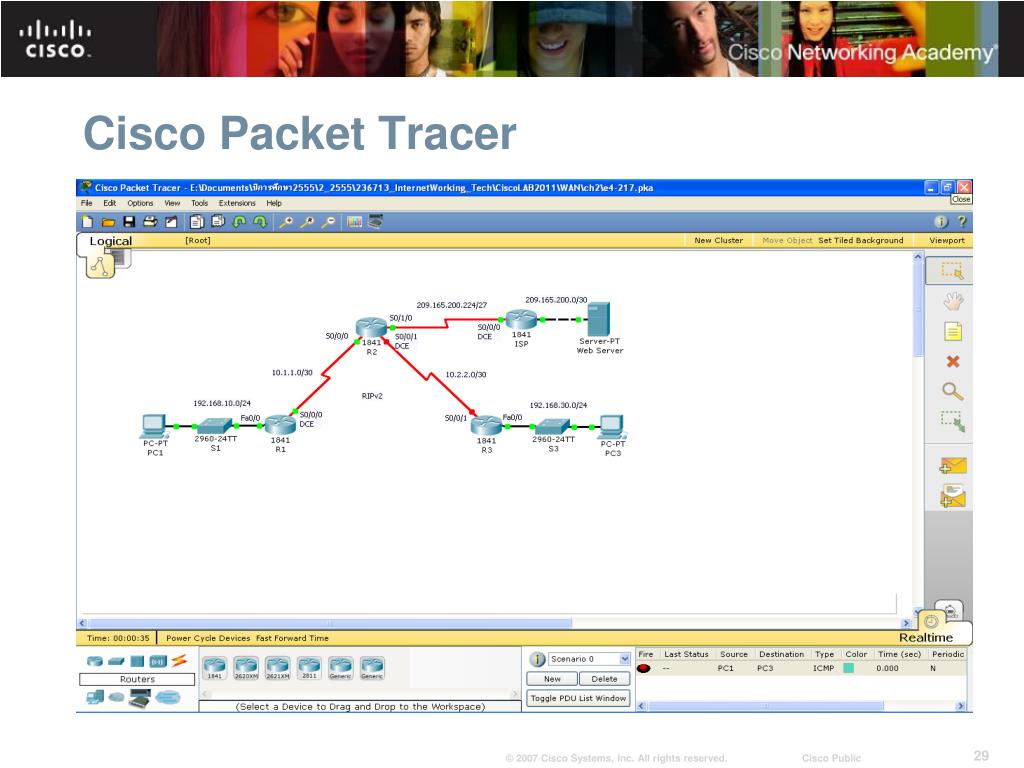Select the End Devices category icon
Image resolution: width=1024 pixels, height=768 pixels.
click(x=95, y=697)
